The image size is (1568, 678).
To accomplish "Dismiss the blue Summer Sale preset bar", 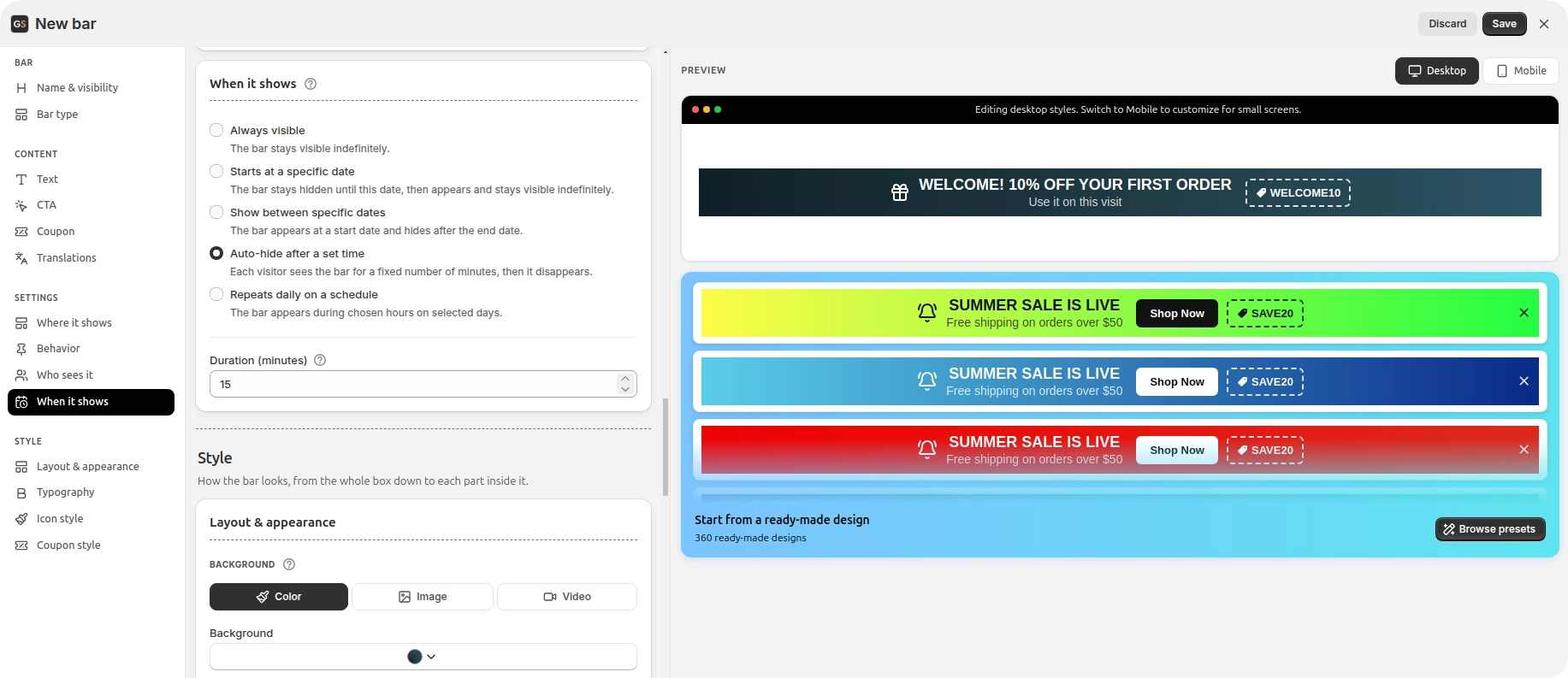I will click(x=1524, y=381).
